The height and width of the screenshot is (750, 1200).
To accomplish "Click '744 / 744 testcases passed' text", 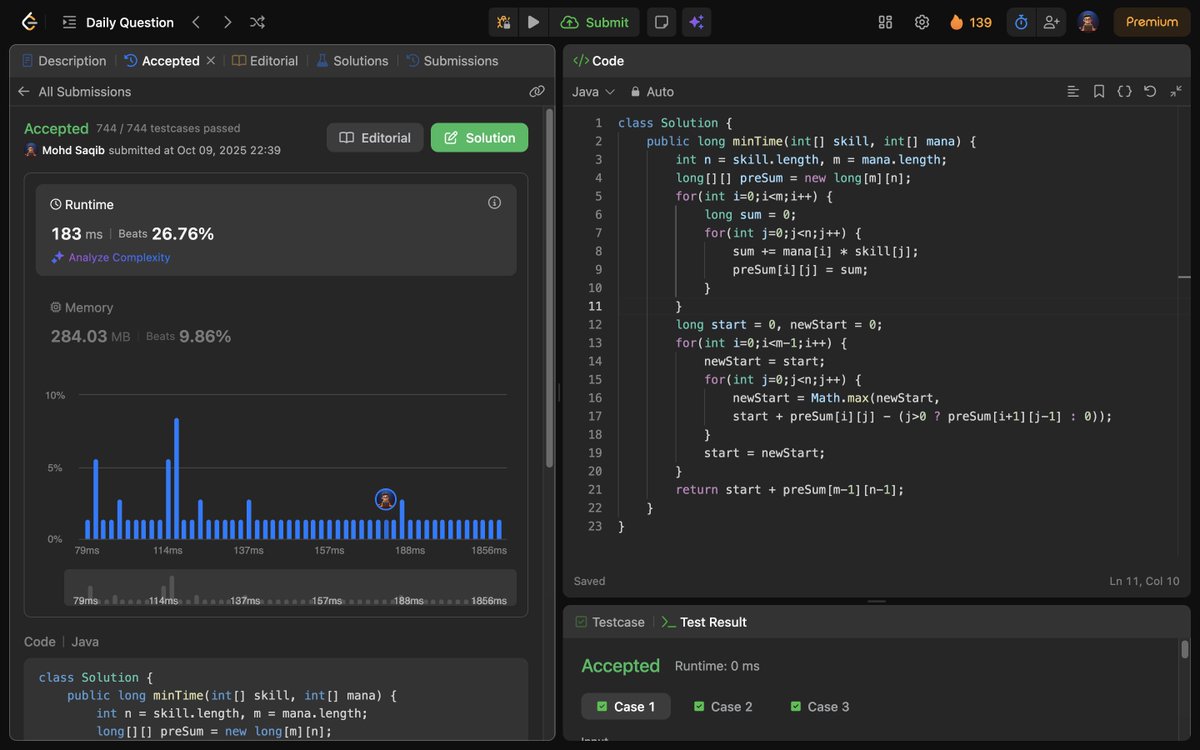I will click(168, 129).
